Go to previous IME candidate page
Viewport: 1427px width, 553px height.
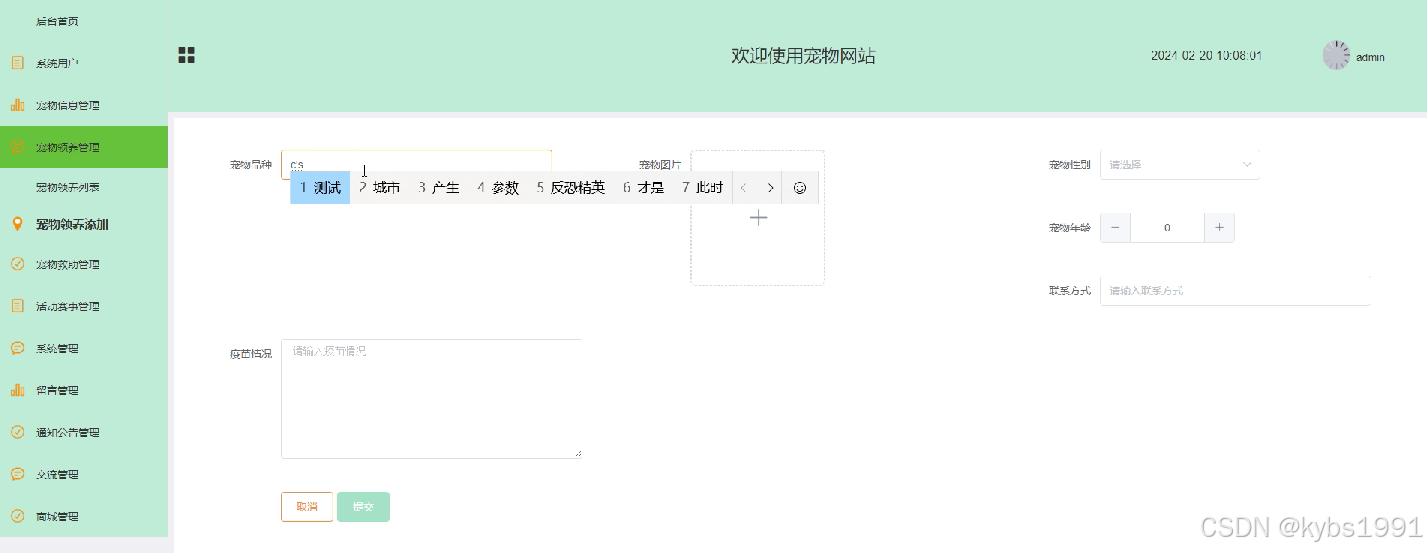743,187
